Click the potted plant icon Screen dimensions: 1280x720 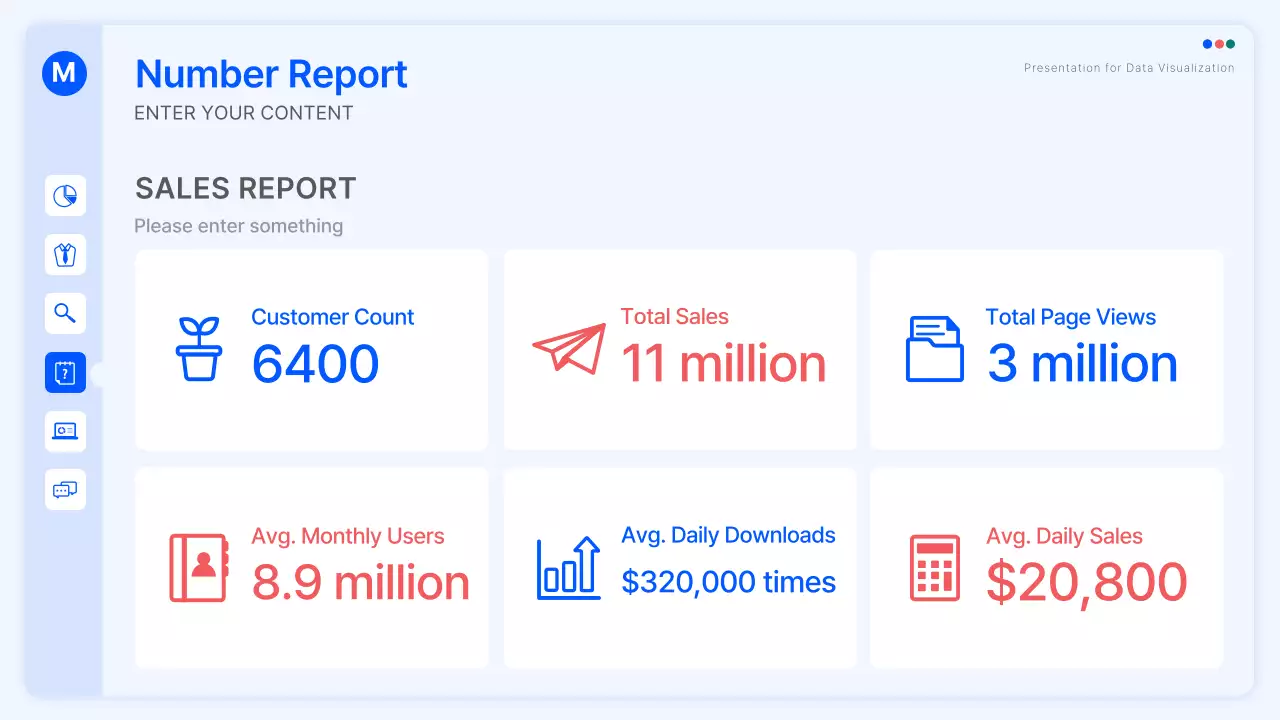198,348
